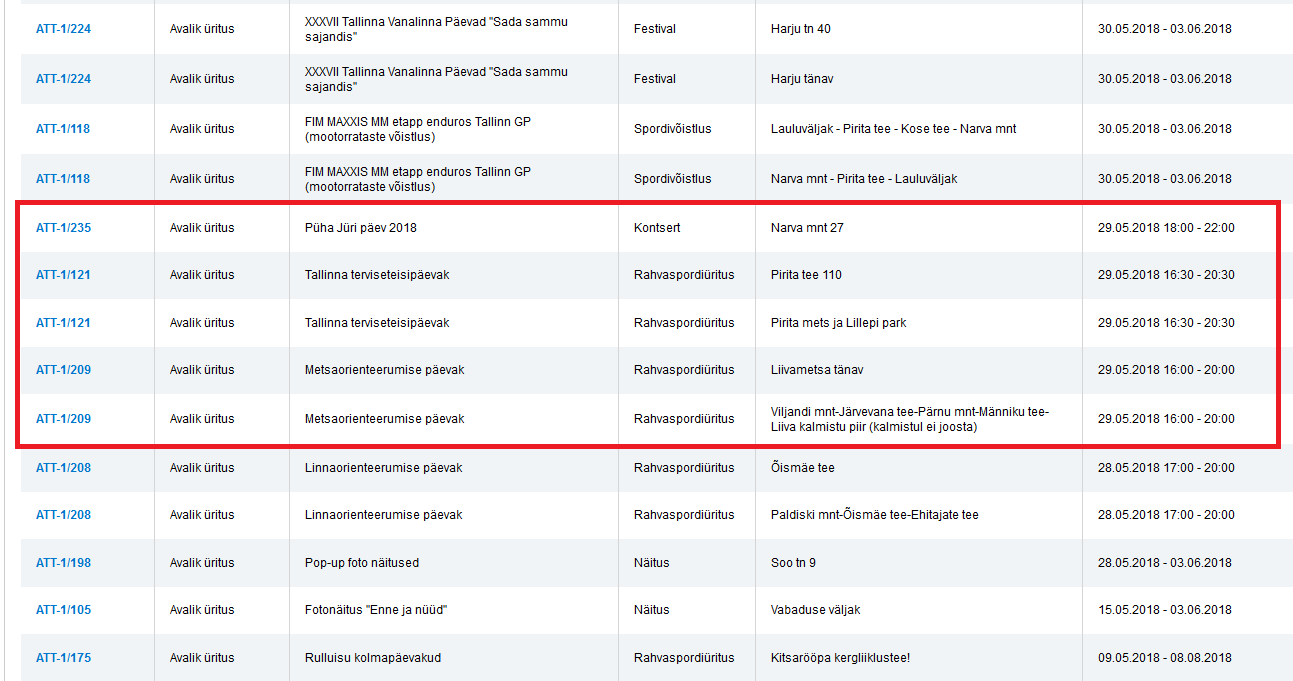
Task: Open ATT-1/208 link for Õismäe tee row
Action: click(x=63, y=468)
